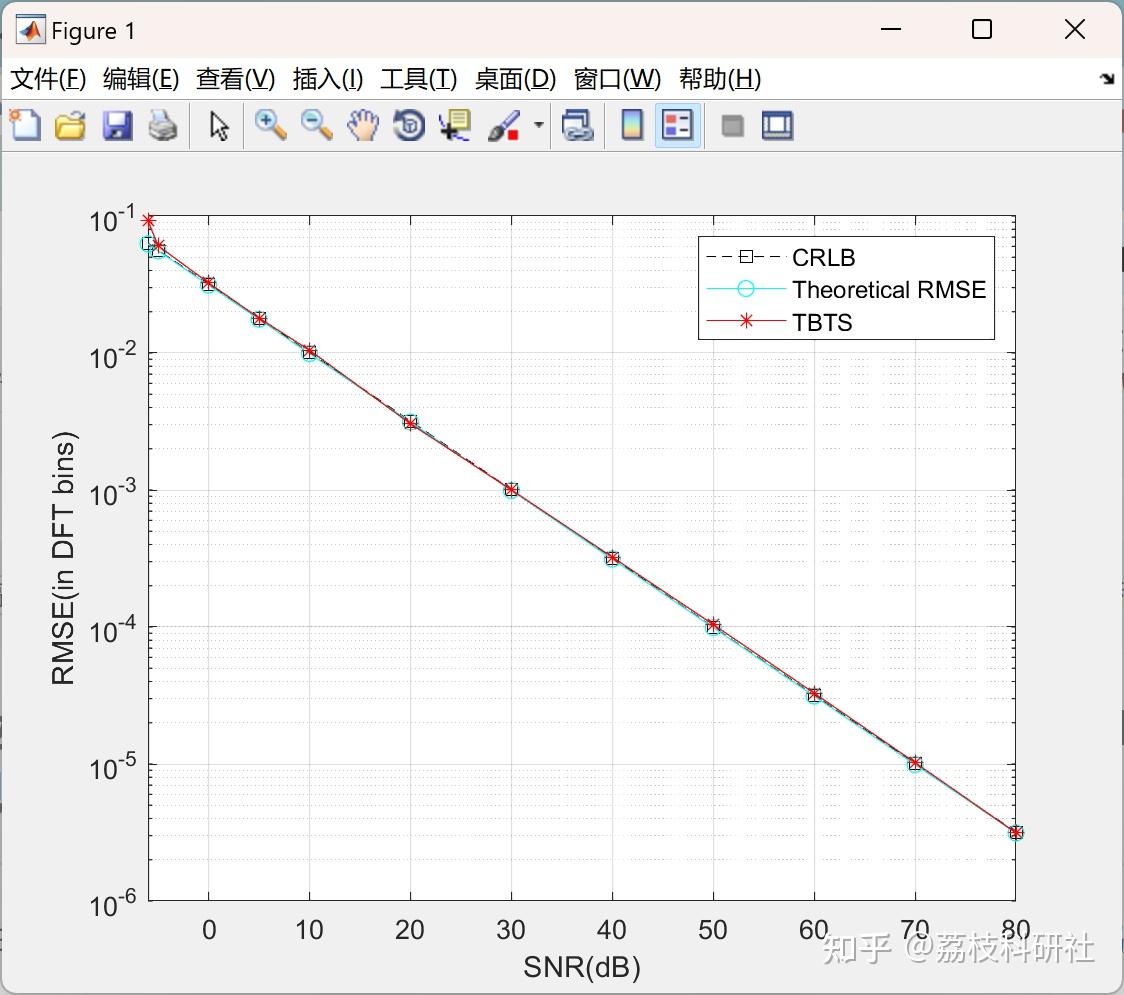Open the 桌面(D) menu

click(515, 79)
